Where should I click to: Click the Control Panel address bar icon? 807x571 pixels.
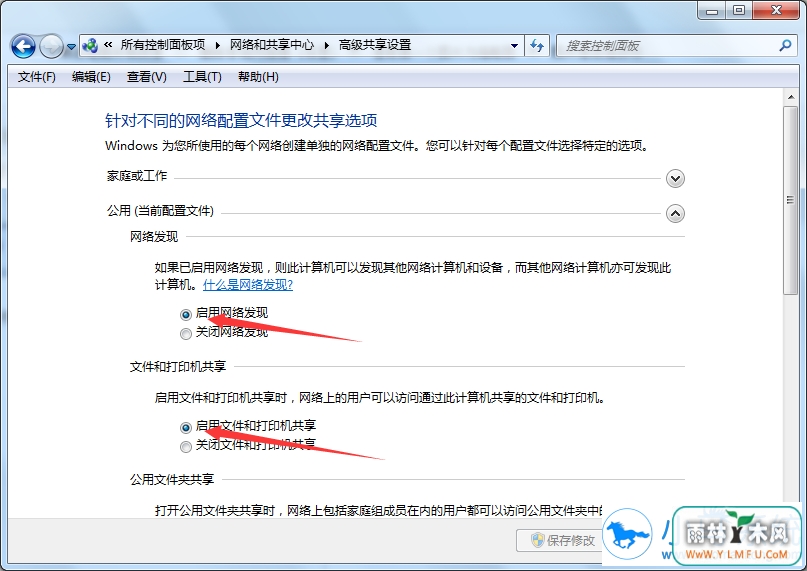tap(90, 45)
